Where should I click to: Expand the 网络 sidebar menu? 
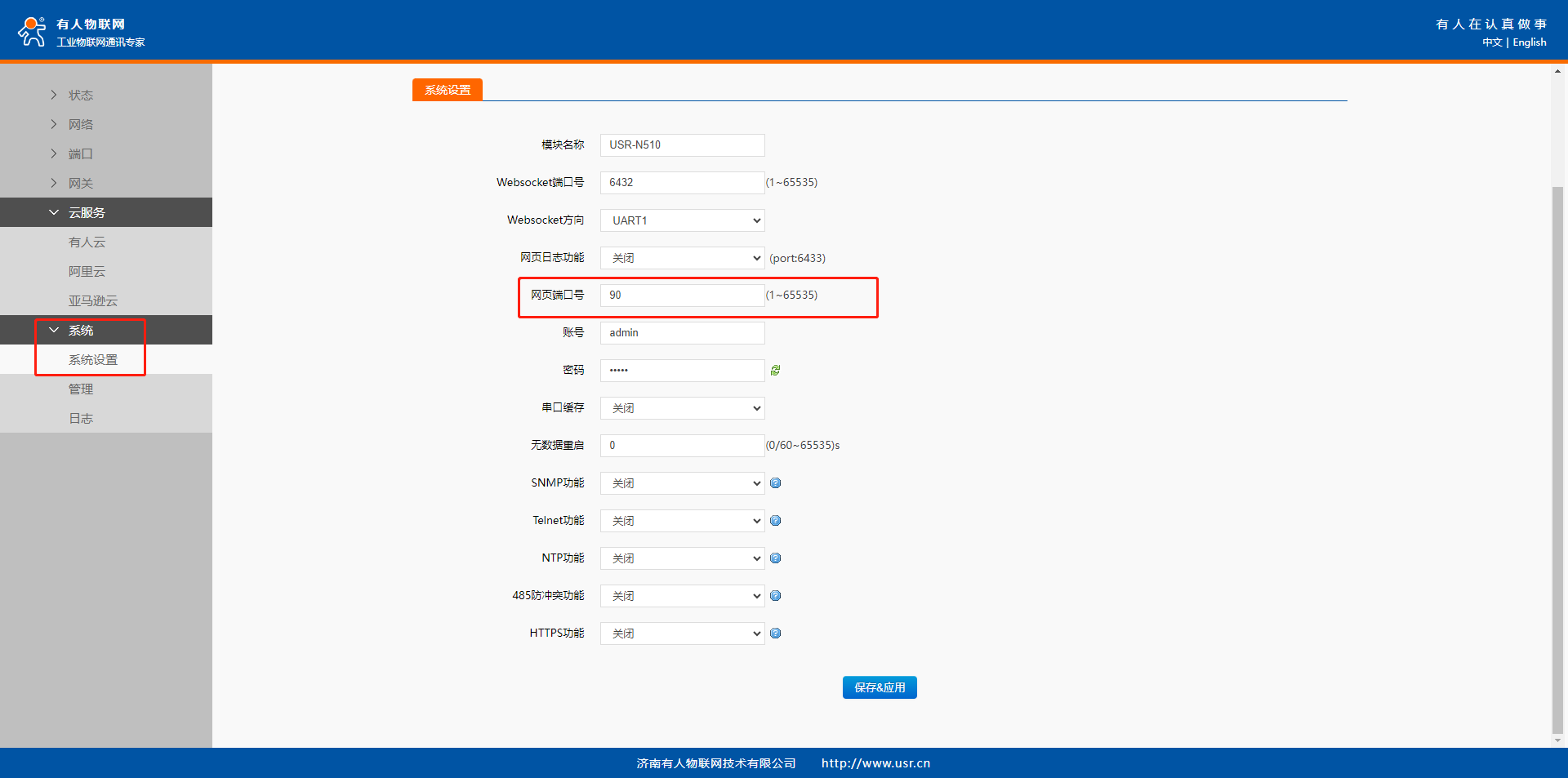tap(80, 125)
